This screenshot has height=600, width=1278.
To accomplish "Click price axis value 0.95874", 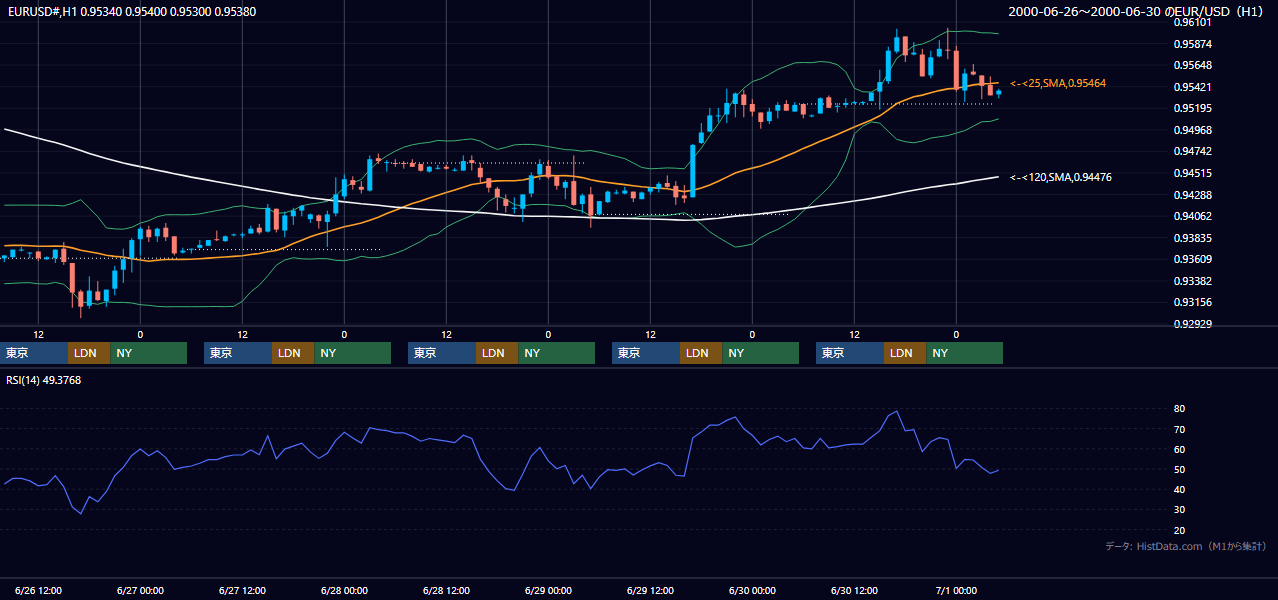I will [x=1195, y=44].
